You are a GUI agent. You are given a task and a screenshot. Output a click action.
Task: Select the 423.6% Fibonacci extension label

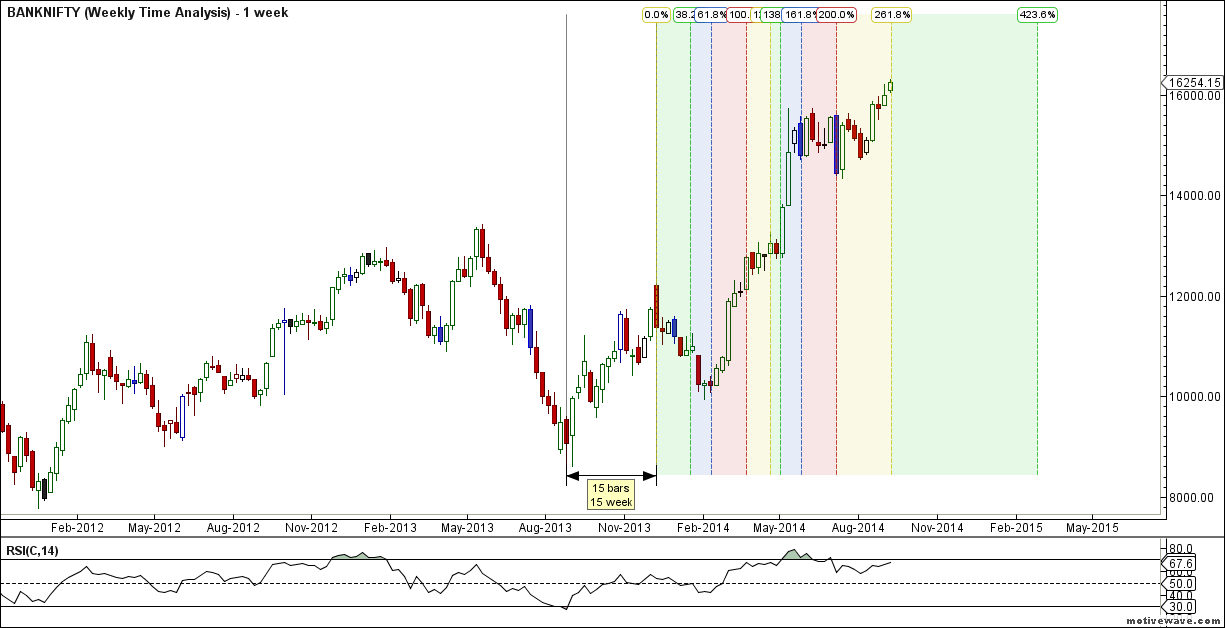[x=1037, y=14]
